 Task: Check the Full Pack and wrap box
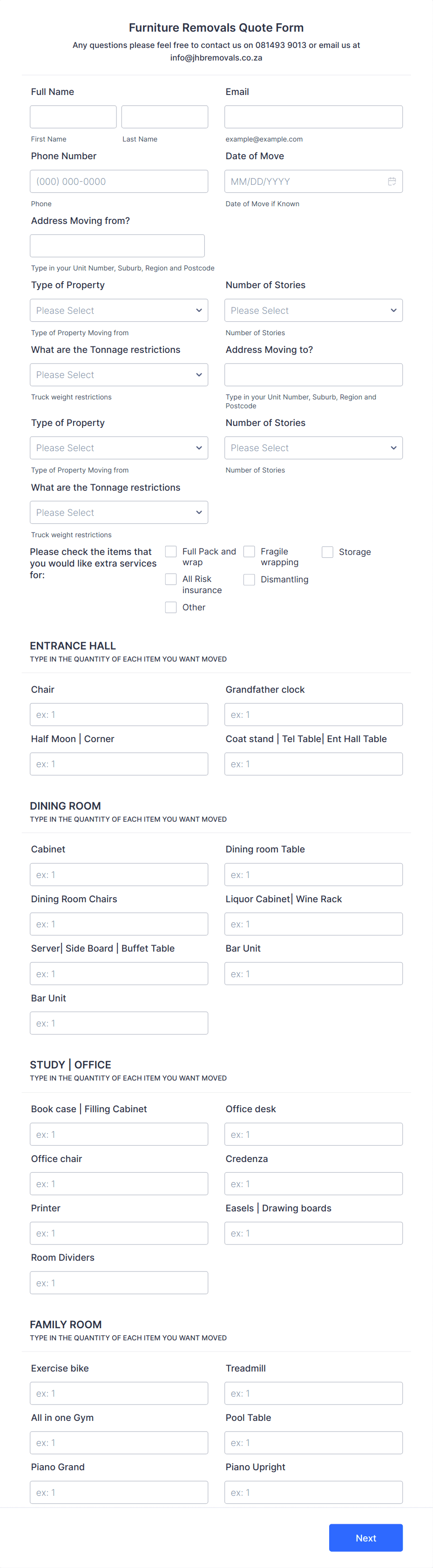171,552
